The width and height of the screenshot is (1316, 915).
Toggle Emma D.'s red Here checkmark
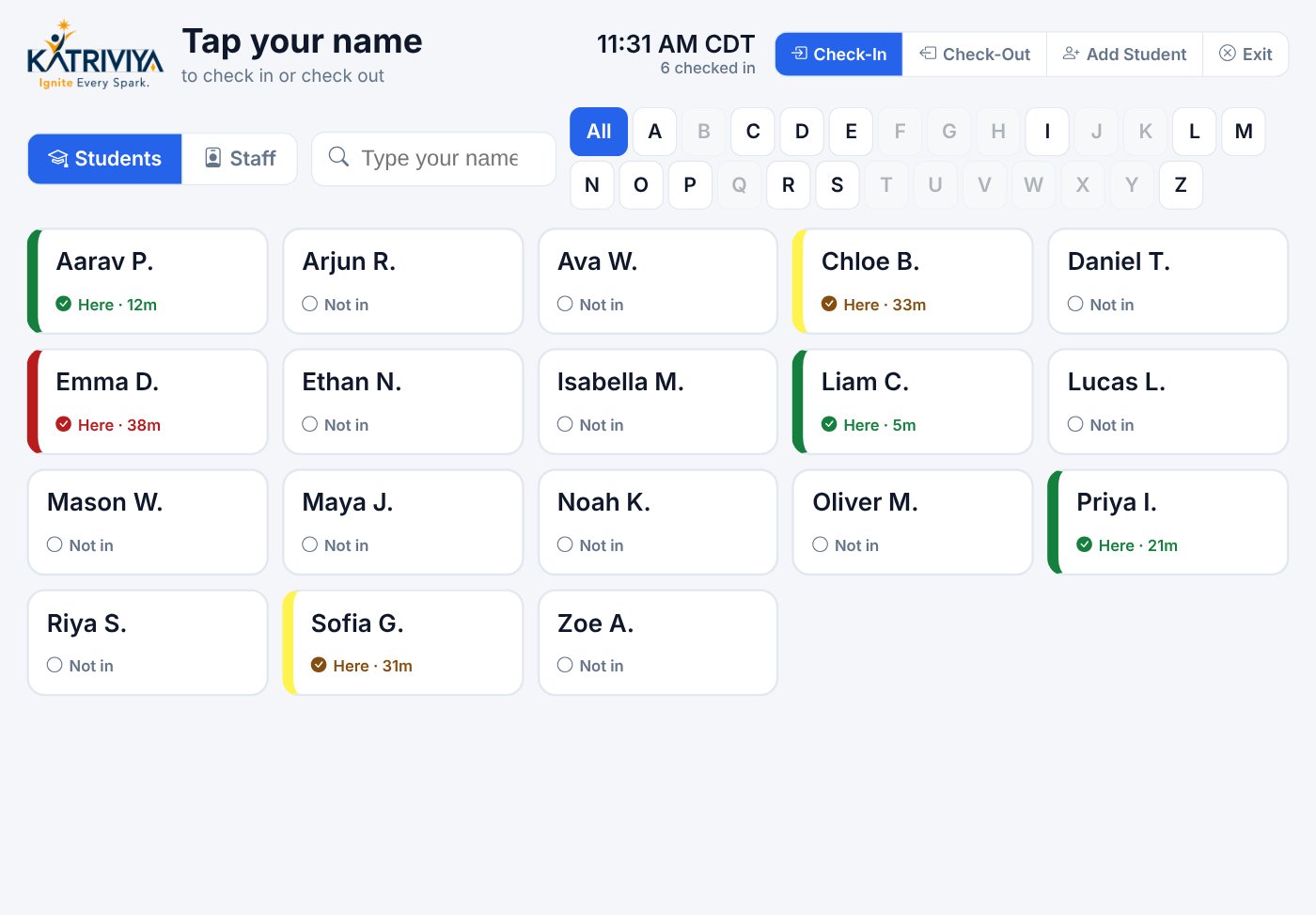click(63, 424)
